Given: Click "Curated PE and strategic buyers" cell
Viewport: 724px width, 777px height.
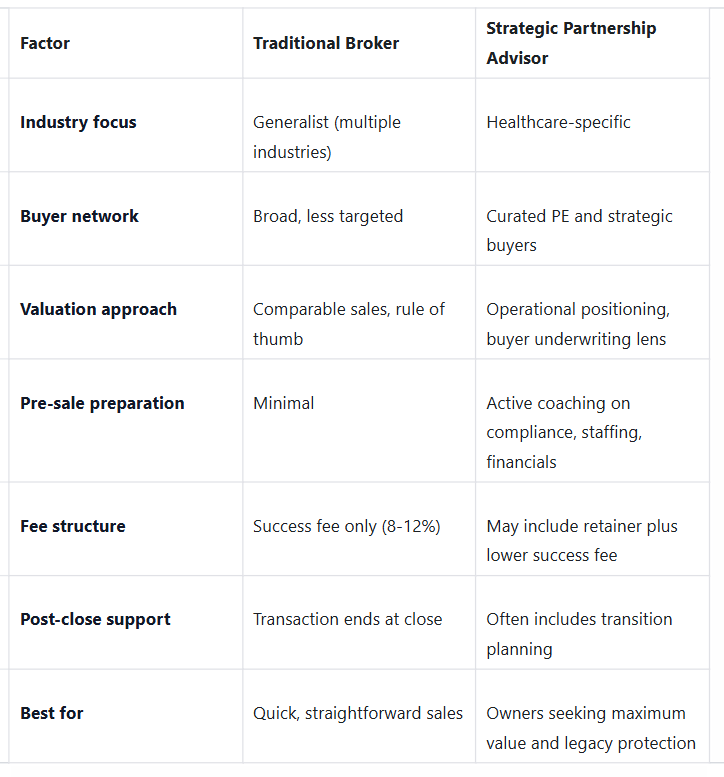Looking at the screenshot, I should 579,230.
